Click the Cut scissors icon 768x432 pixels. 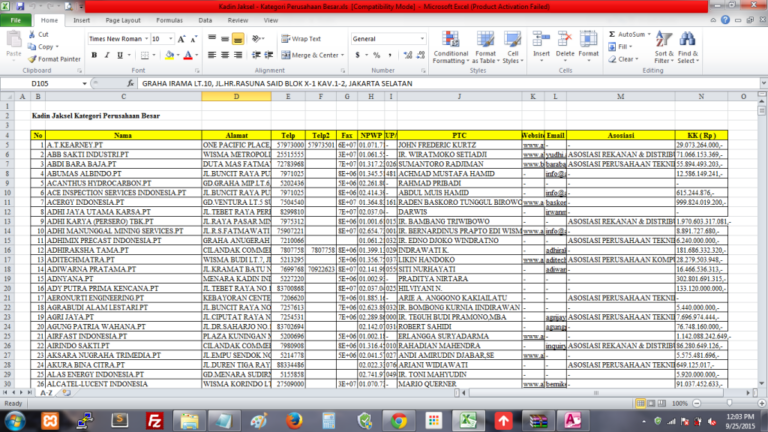(32, 34)
